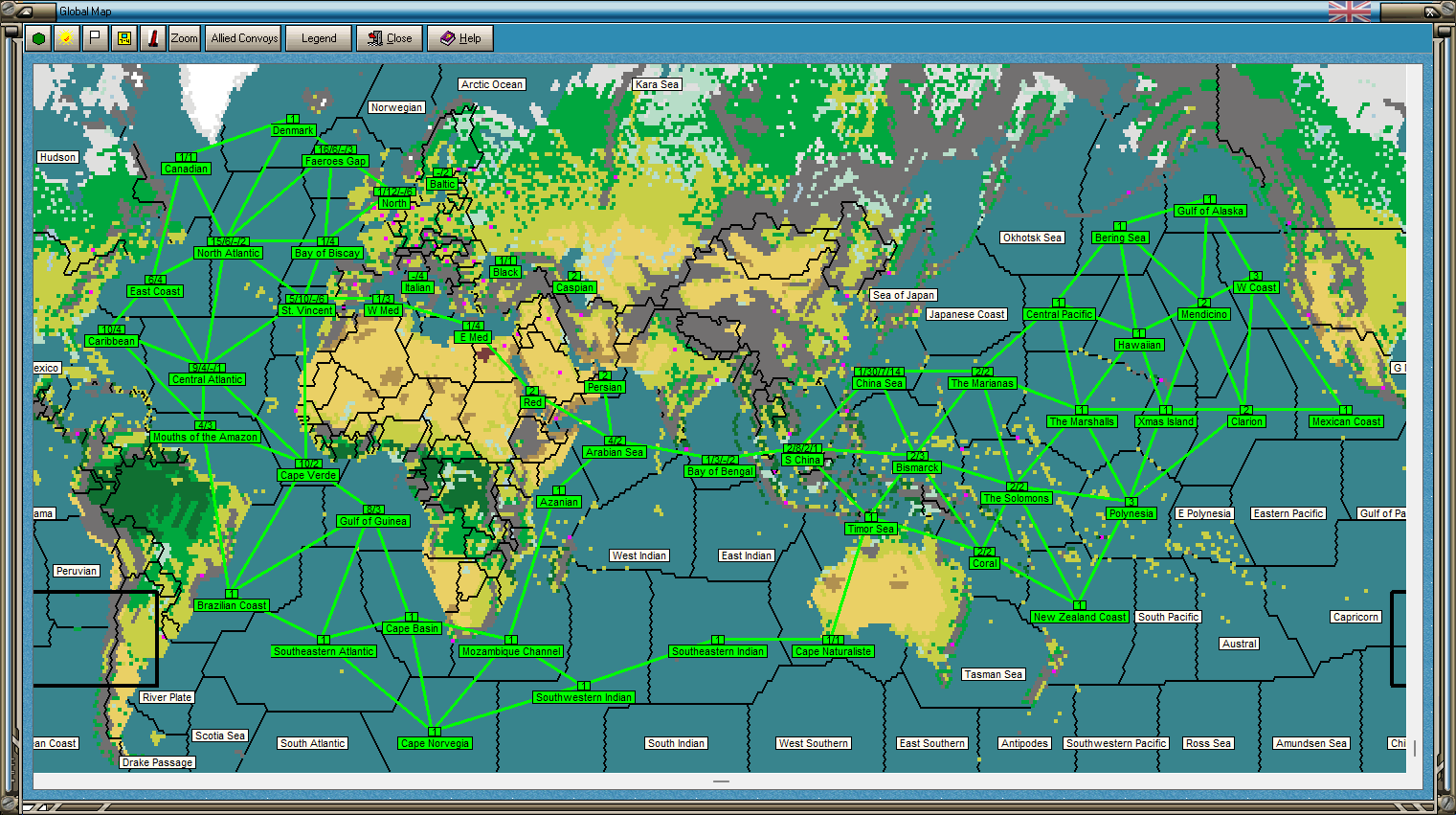Screen dimensions: 1456x815
Task: Click the Bismarck sea zone label
Action: [x=917, y=467]
